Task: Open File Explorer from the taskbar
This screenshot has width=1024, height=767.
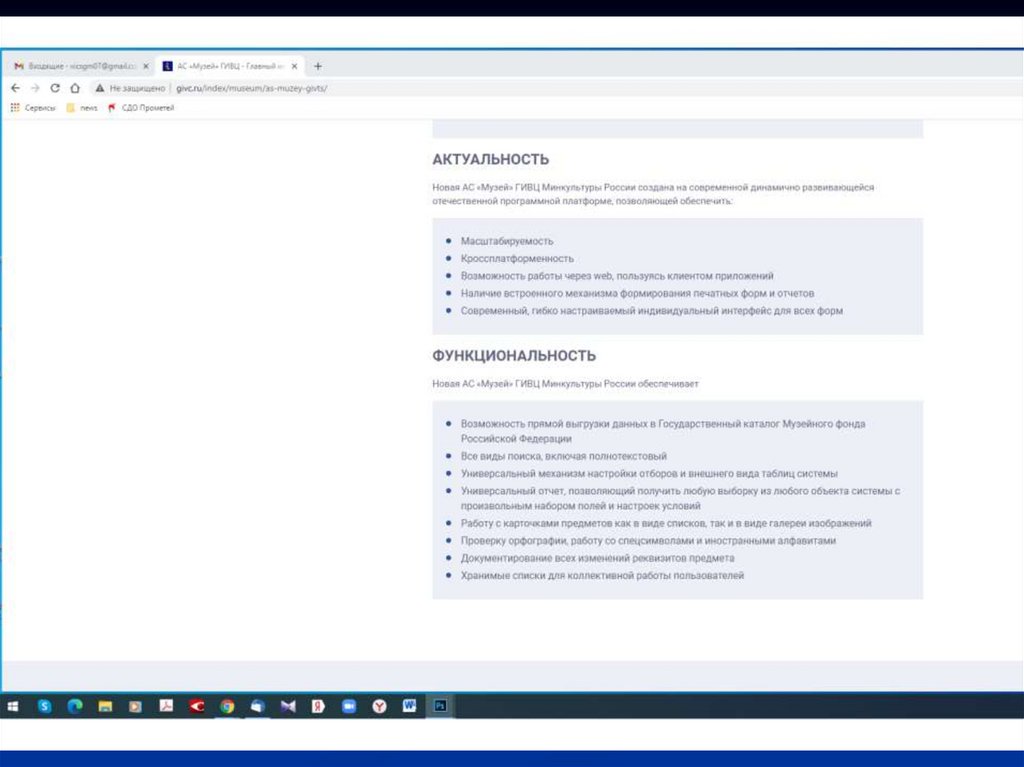Action: (105, 706)
